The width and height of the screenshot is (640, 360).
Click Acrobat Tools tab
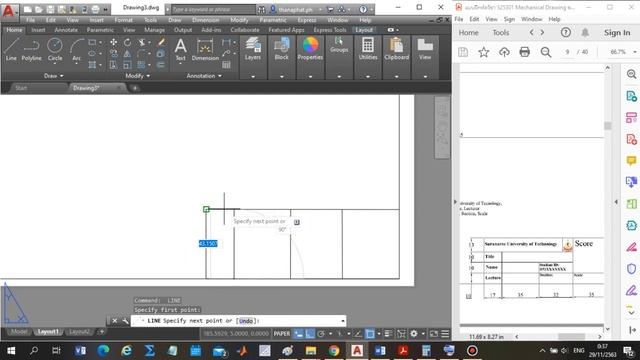[x=501, y=33]
